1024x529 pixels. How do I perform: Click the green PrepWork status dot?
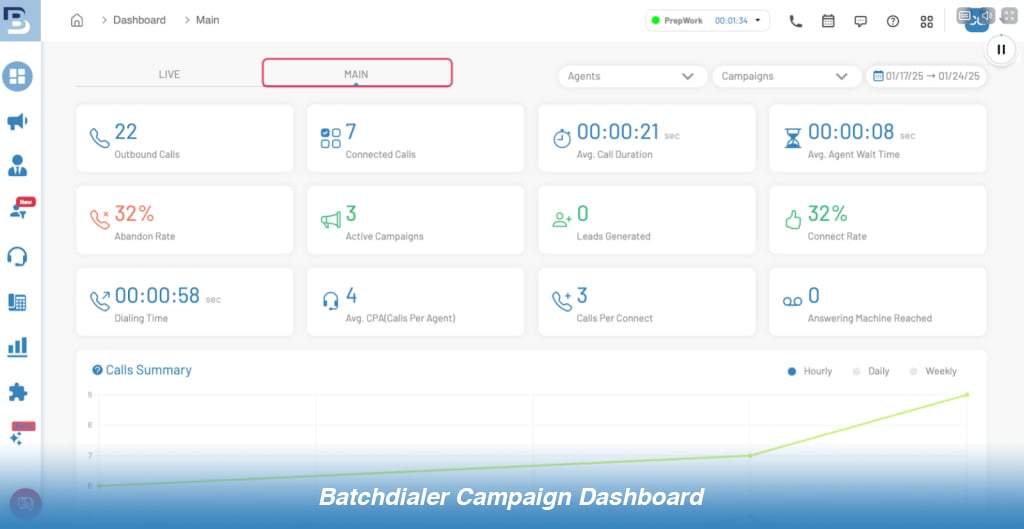click(x=656, y=21)
